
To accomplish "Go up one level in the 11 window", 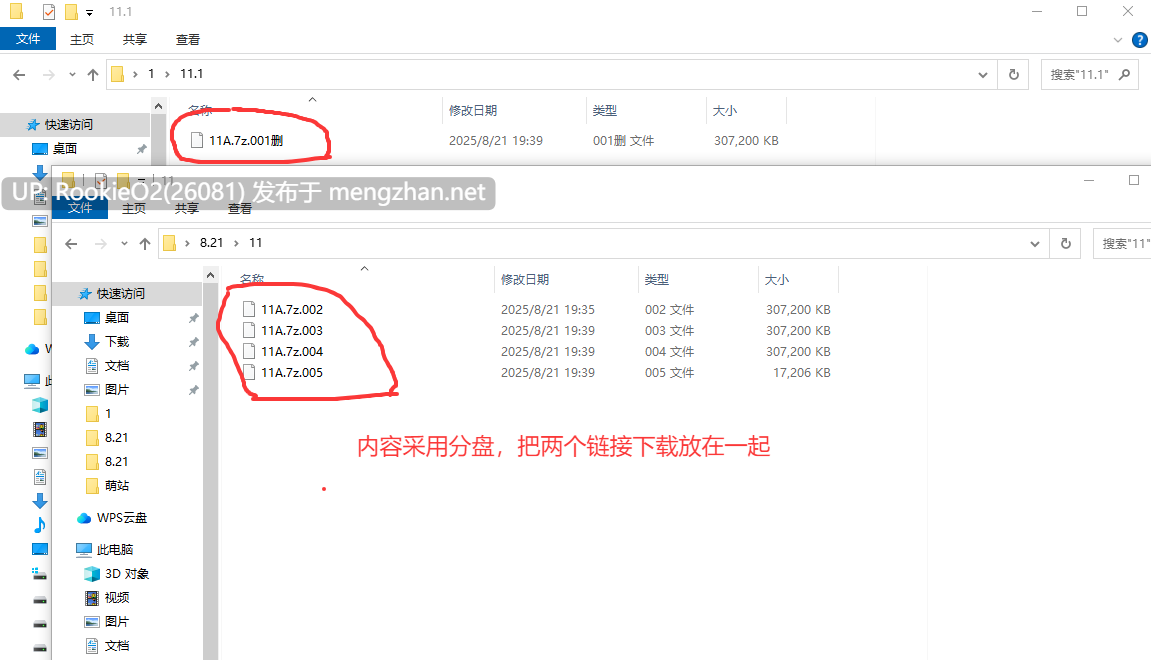I will tap(145, 243).
